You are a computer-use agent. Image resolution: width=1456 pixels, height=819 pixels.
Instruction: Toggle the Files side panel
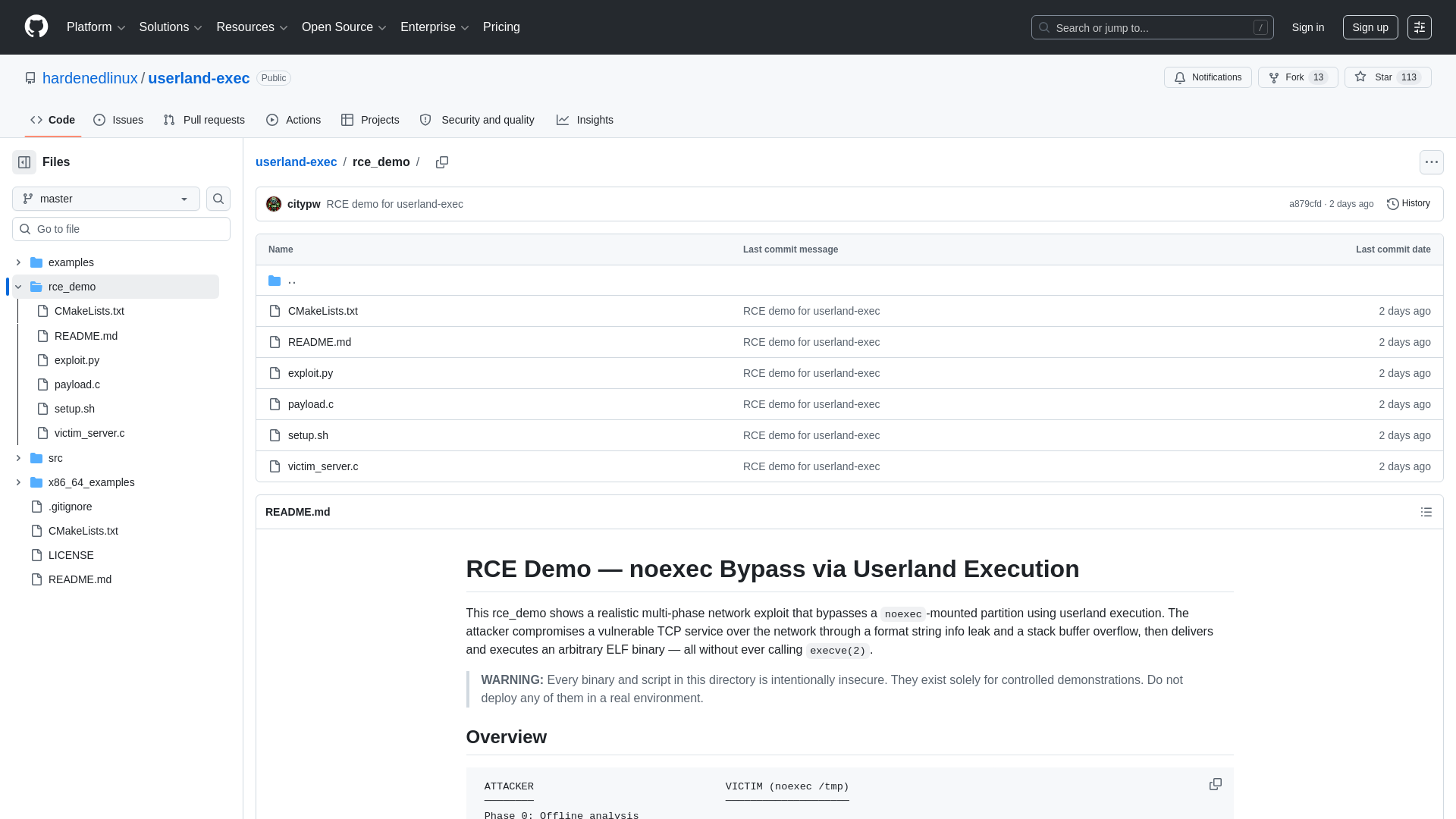point(24,162)
